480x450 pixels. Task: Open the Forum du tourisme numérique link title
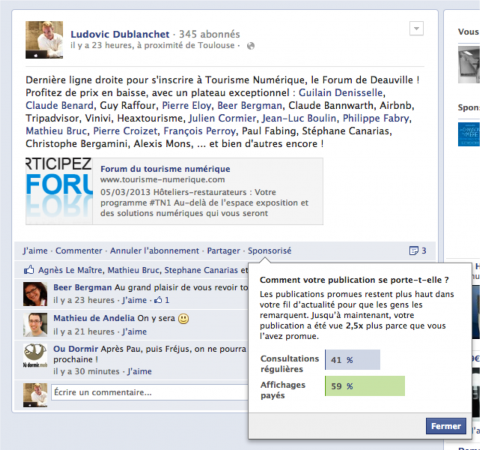tap(165, 169)
